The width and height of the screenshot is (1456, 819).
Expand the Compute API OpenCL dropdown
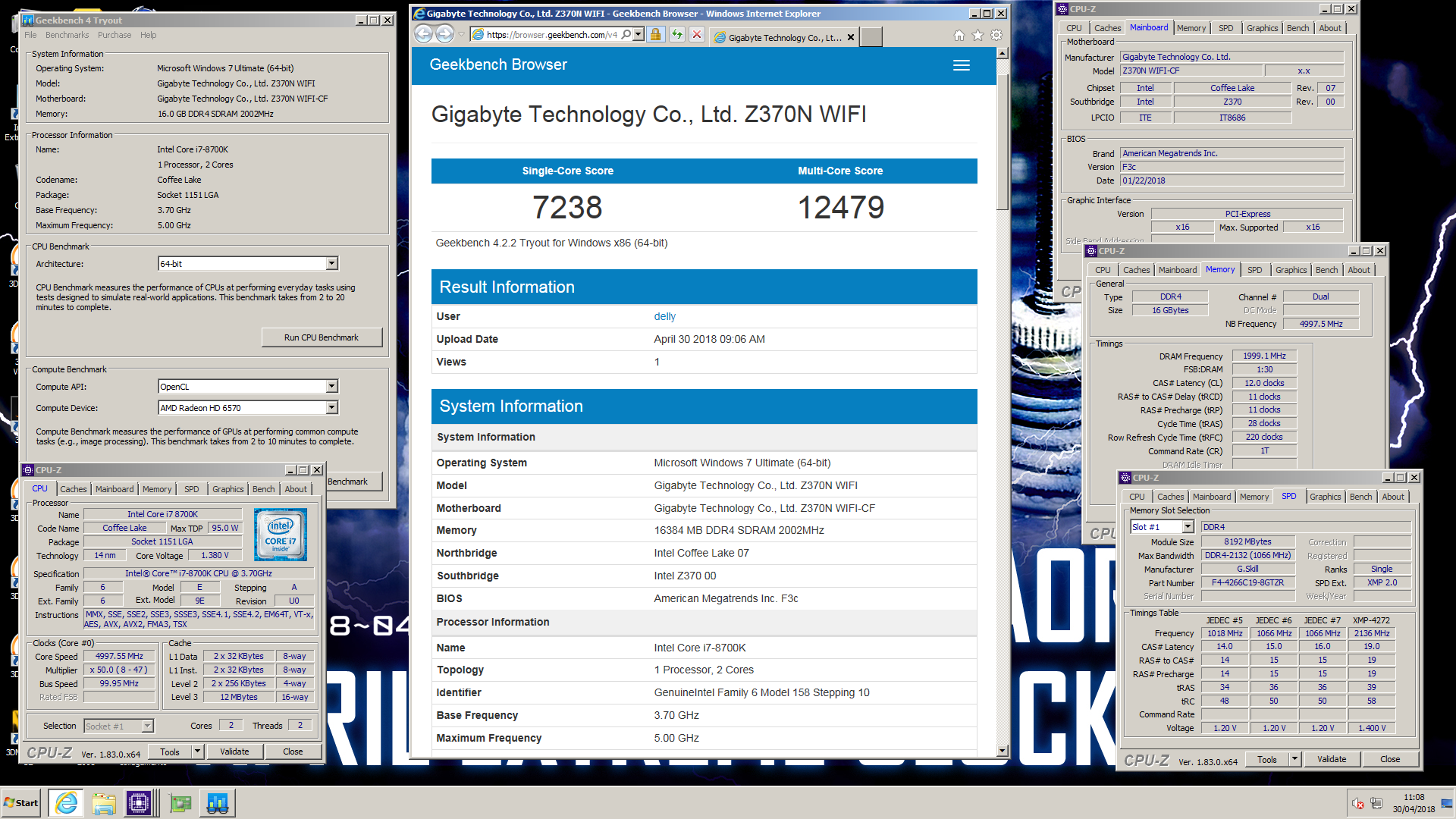click(x=331, y=387)
